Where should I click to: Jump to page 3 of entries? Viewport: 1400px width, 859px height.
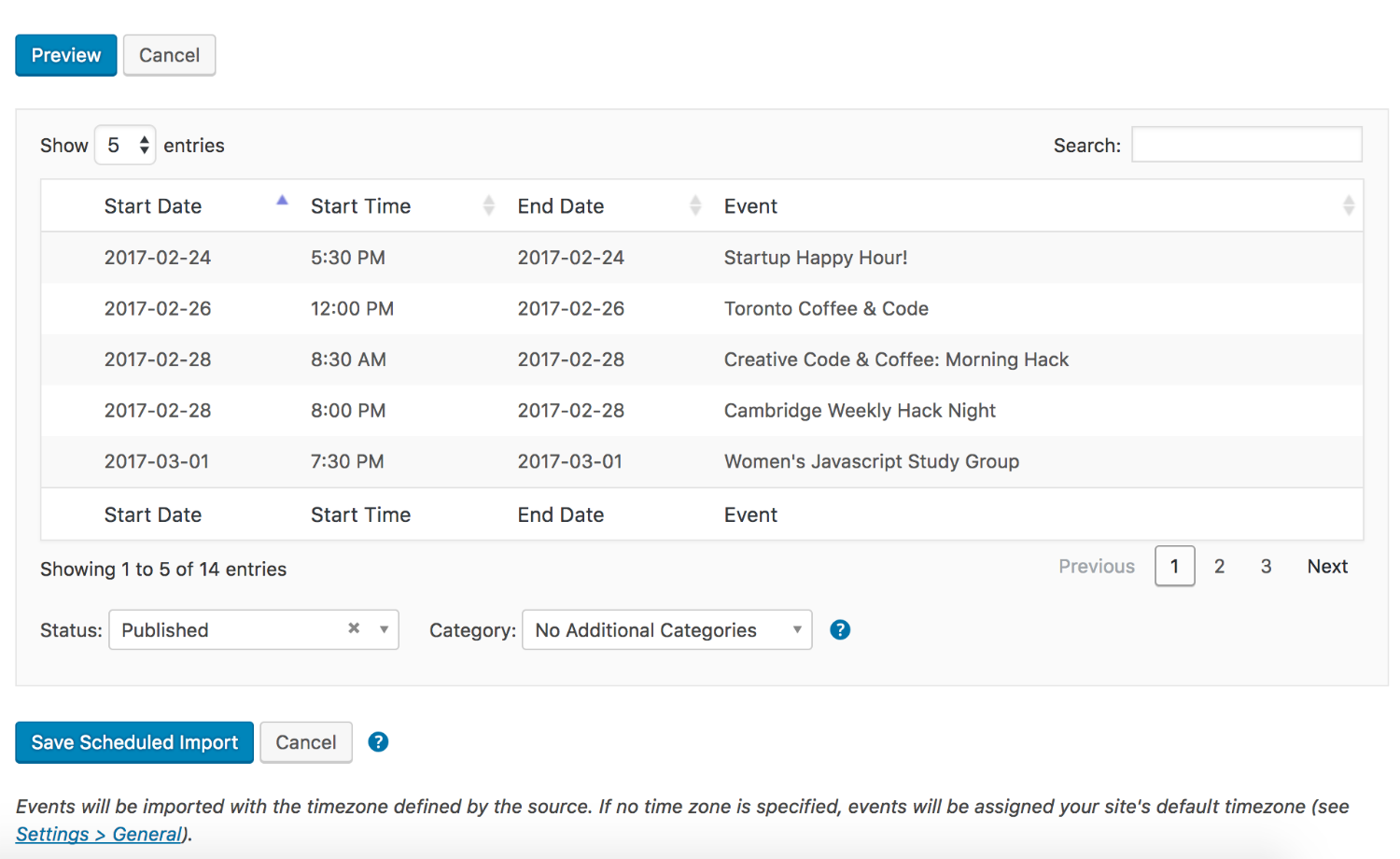click(1266, 566)
